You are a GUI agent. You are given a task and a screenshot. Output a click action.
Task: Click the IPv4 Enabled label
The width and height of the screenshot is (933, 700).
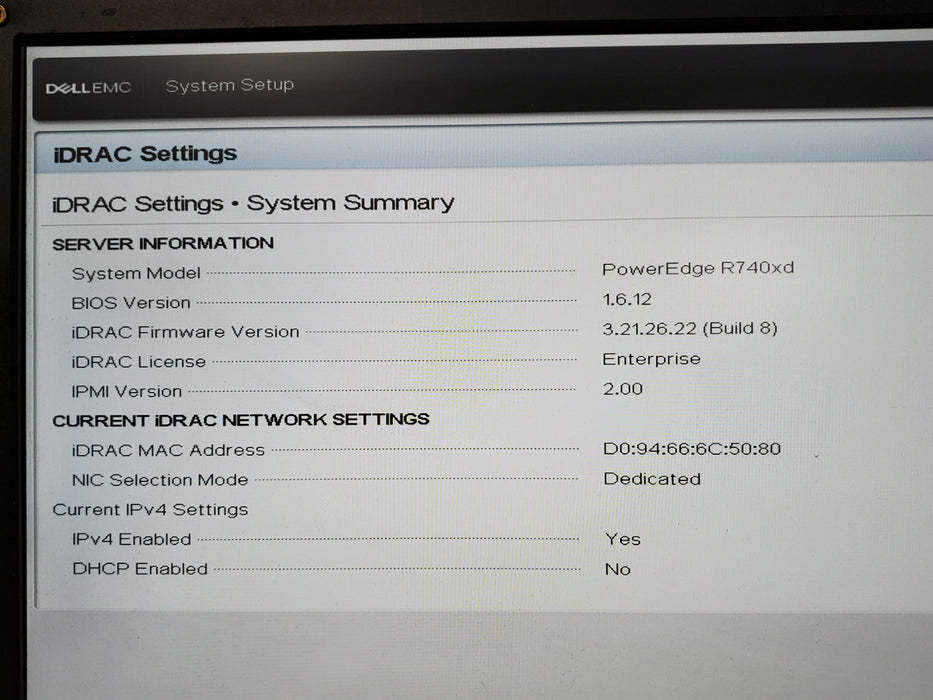click(132, 539)
